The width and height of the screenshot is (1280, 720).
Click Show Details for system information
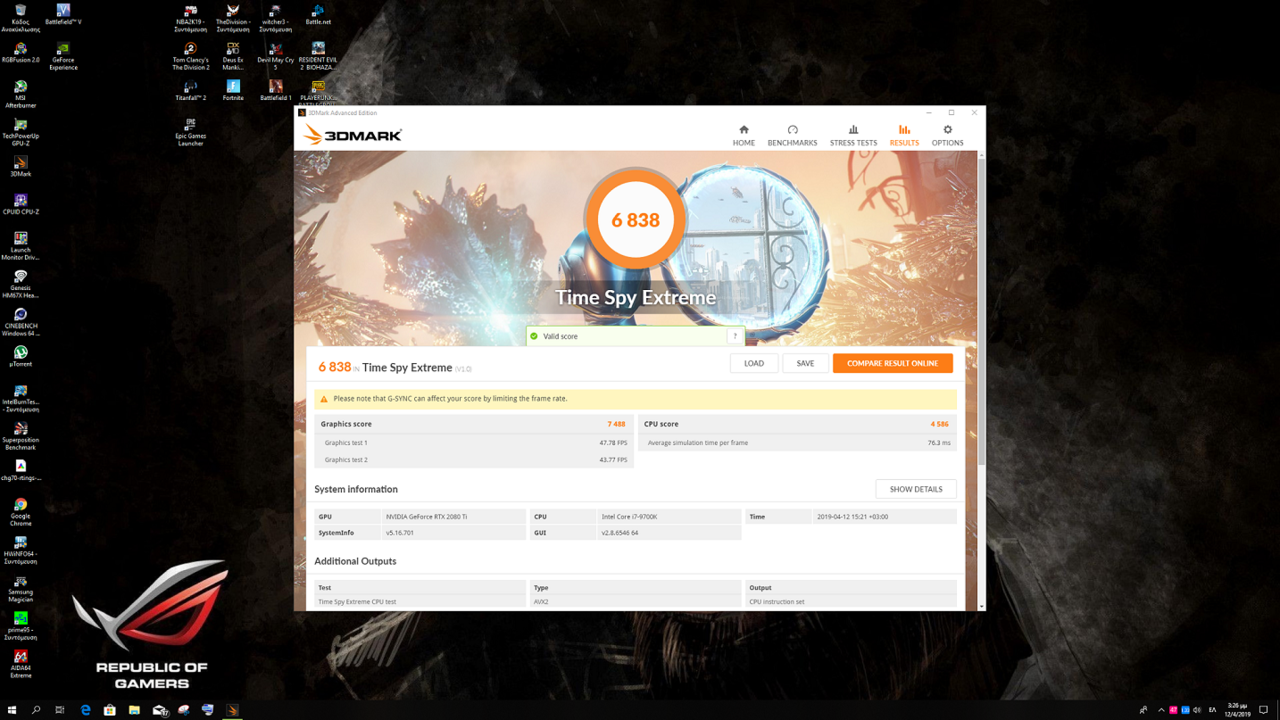tap(916, 489)
